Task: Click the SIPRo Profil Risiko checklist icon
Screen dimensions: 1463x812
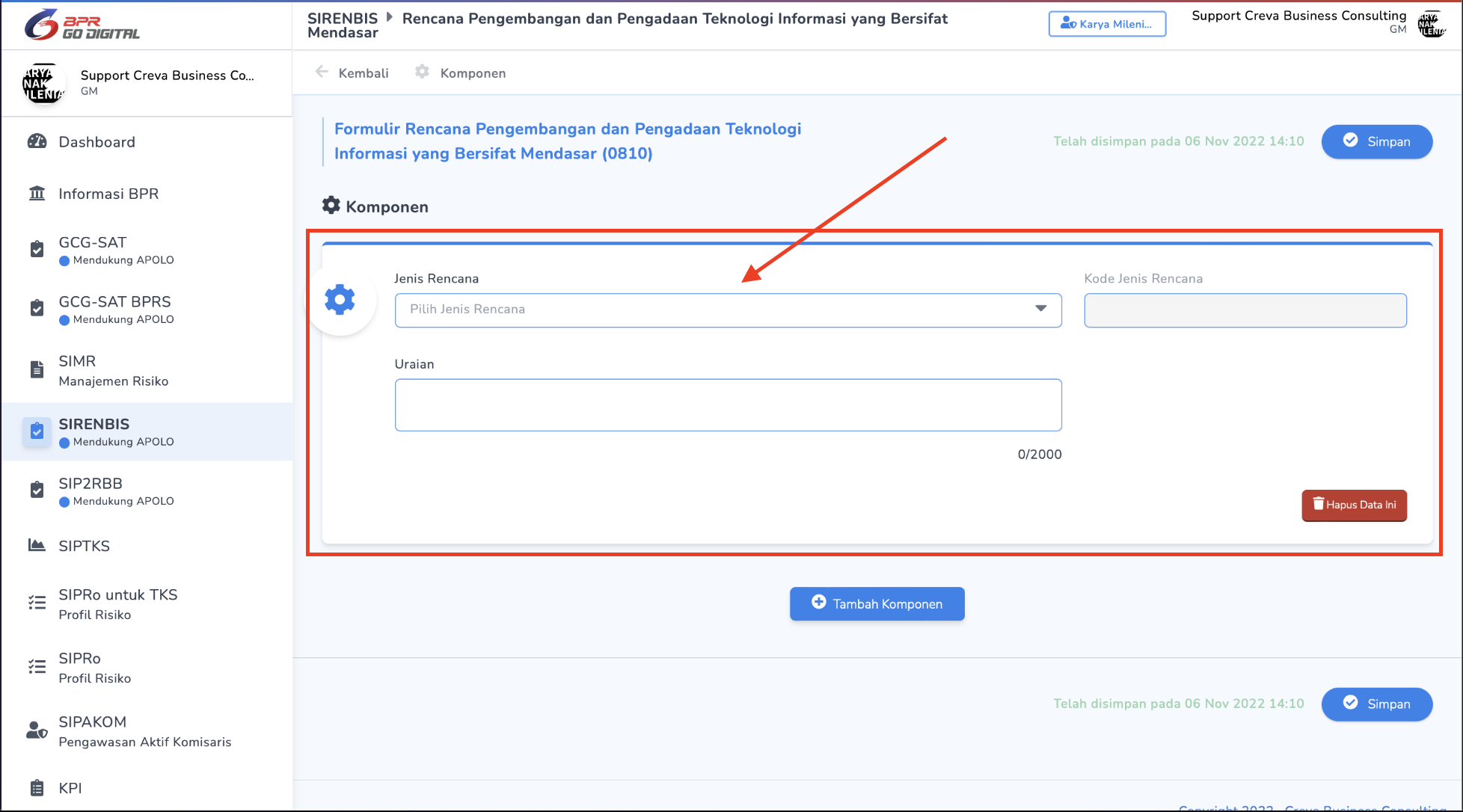Action: [37, 666]
